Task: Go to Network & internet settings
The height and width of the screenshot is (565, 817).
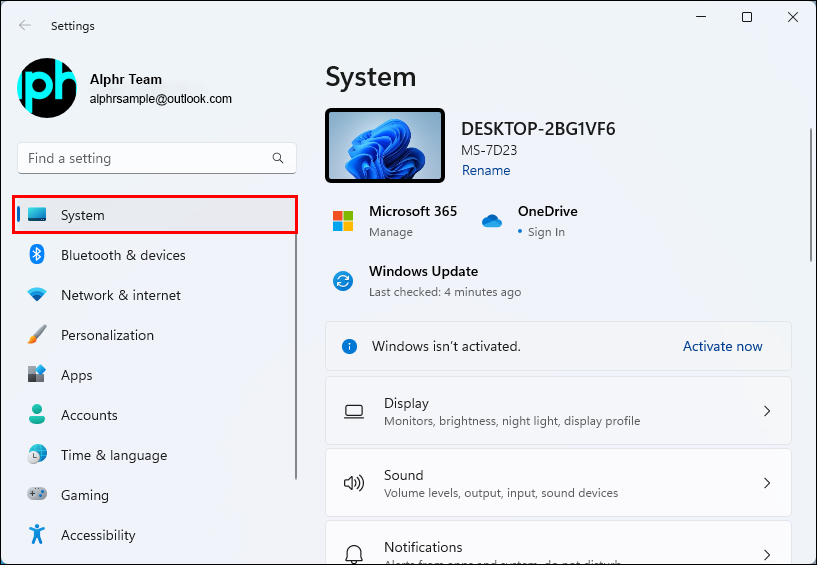Action: coord(121,295)
